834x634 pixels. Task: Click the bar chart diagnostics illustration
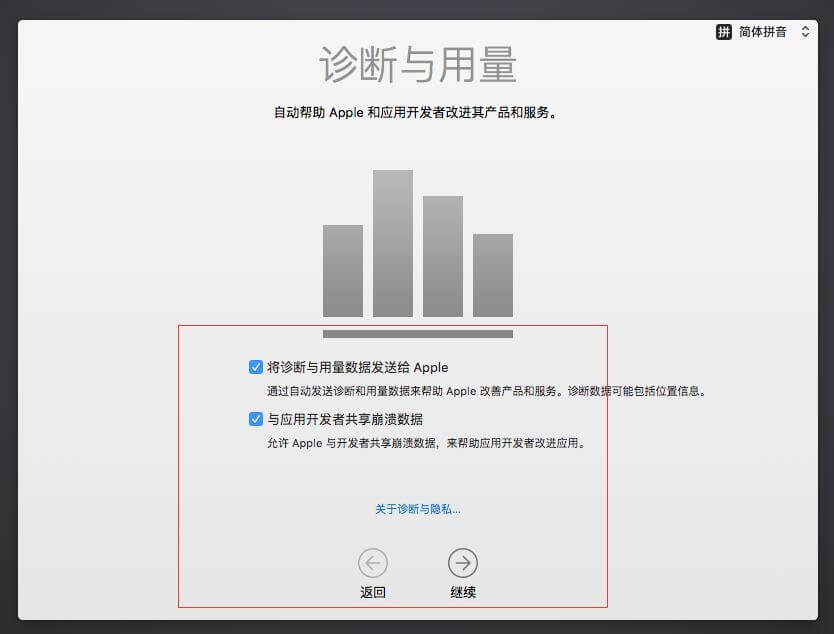(x=418, y=254)
